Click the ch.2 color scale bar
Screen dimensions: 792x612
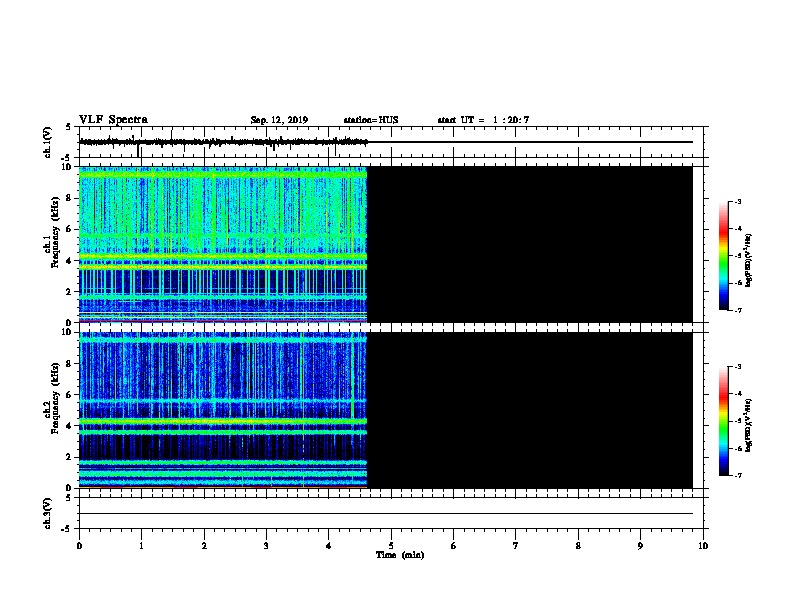pos(723,421)
